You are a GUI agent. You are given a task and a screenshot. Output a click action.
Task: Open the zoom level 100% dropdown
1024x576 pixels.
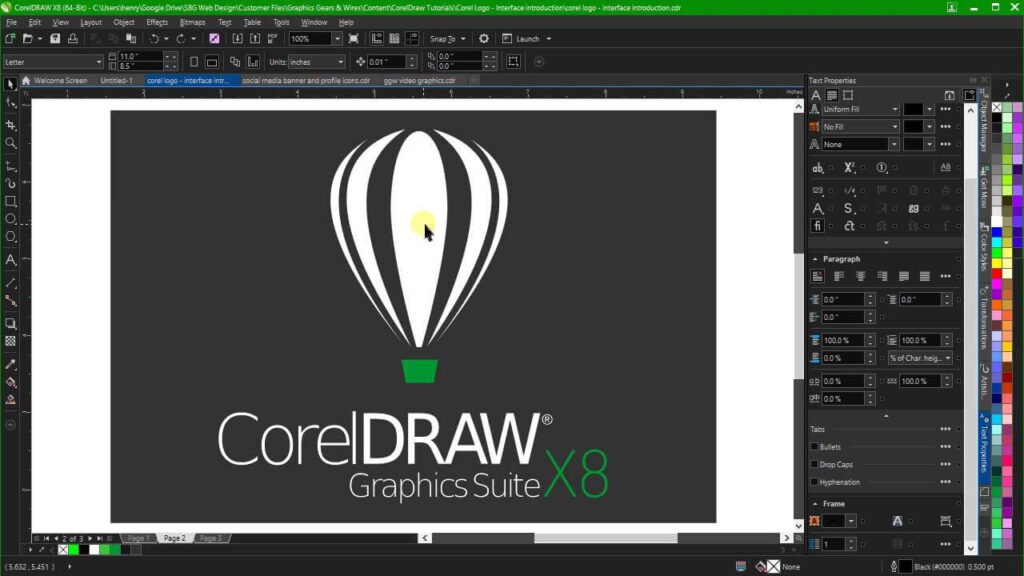337,39
